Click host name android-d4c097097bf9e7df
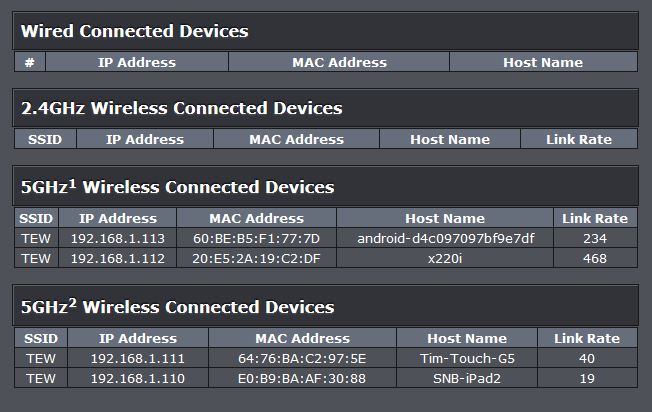Viewport: 652px width, 412px height. coord(445,239)
